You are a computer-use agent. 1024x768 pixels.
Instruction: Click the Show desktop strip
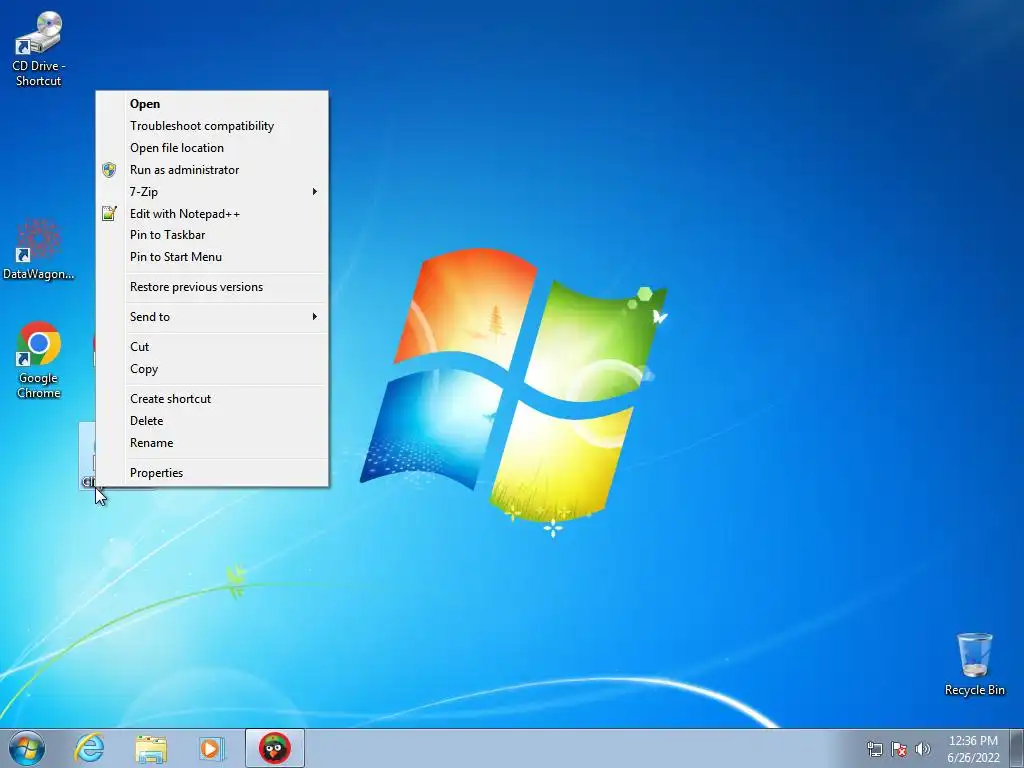[x=1017, y=748]
